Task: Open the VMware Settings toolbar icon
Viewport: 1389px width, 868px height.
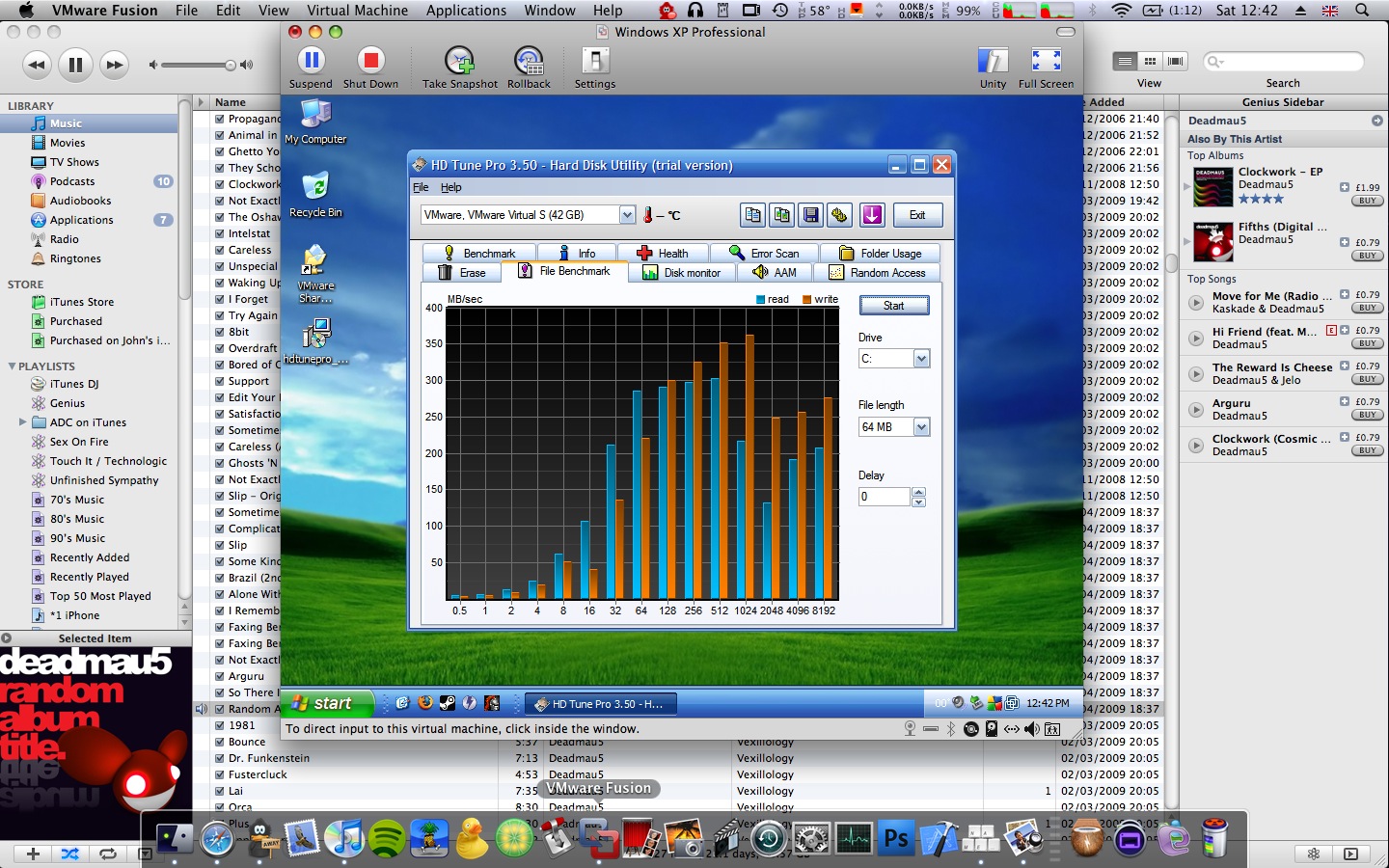Action: click(x=595, y=61)
